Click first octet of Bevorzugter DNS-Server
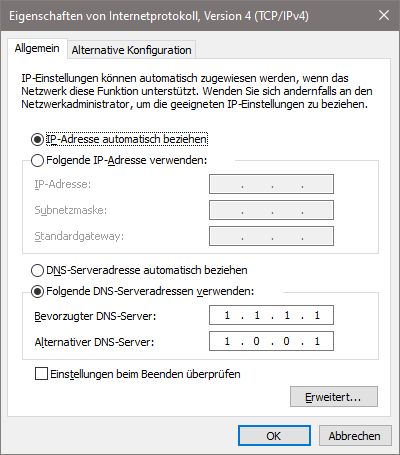Viewport: 400px width, 455px height. (x=227, y=315)
